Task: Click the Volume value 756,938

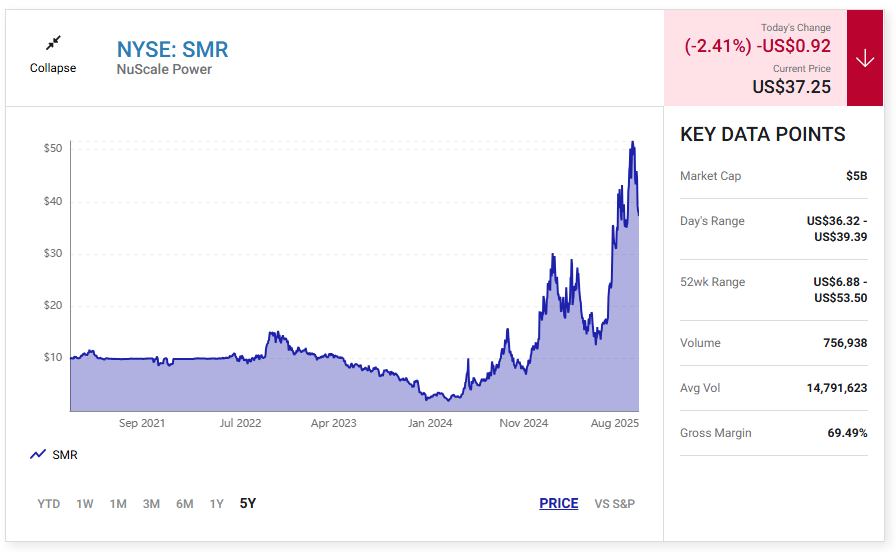Action: point(845,343)
